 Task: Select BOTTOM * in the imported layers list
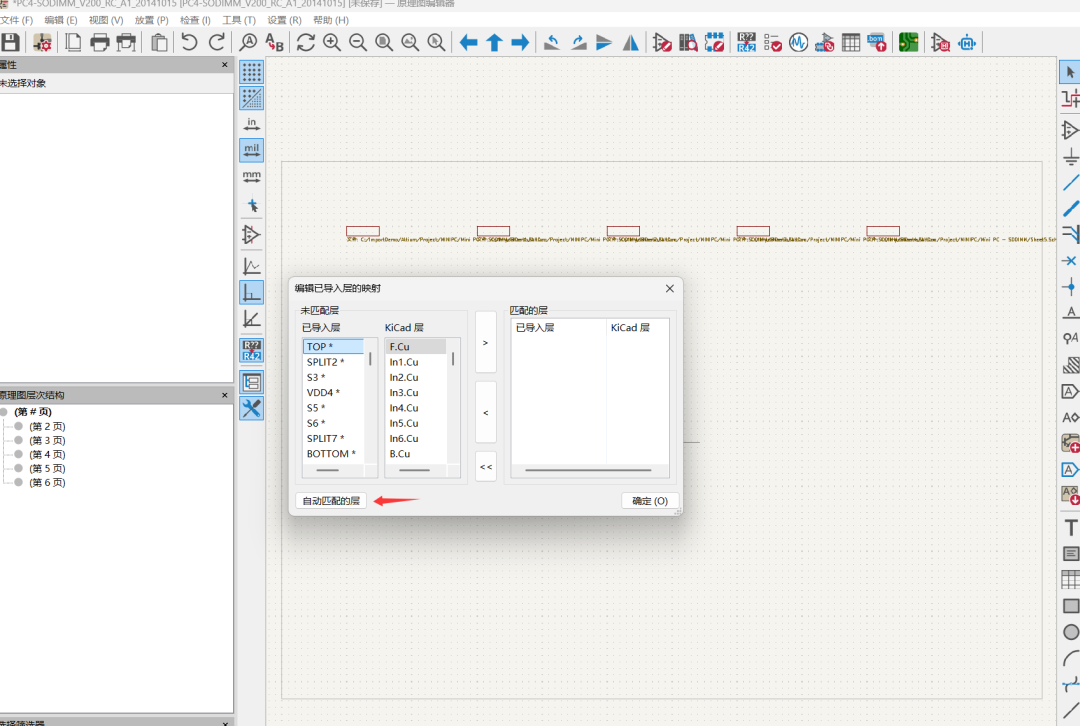click(333, 454)
